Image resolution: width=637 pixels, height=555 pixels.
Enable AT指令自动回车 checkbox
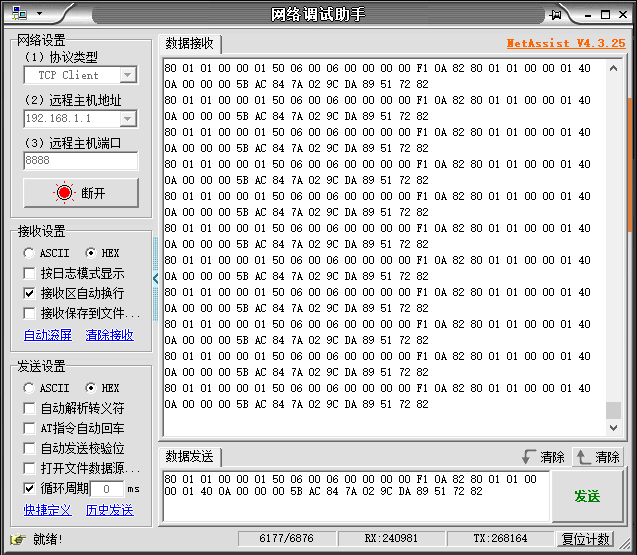click(29, 428)
